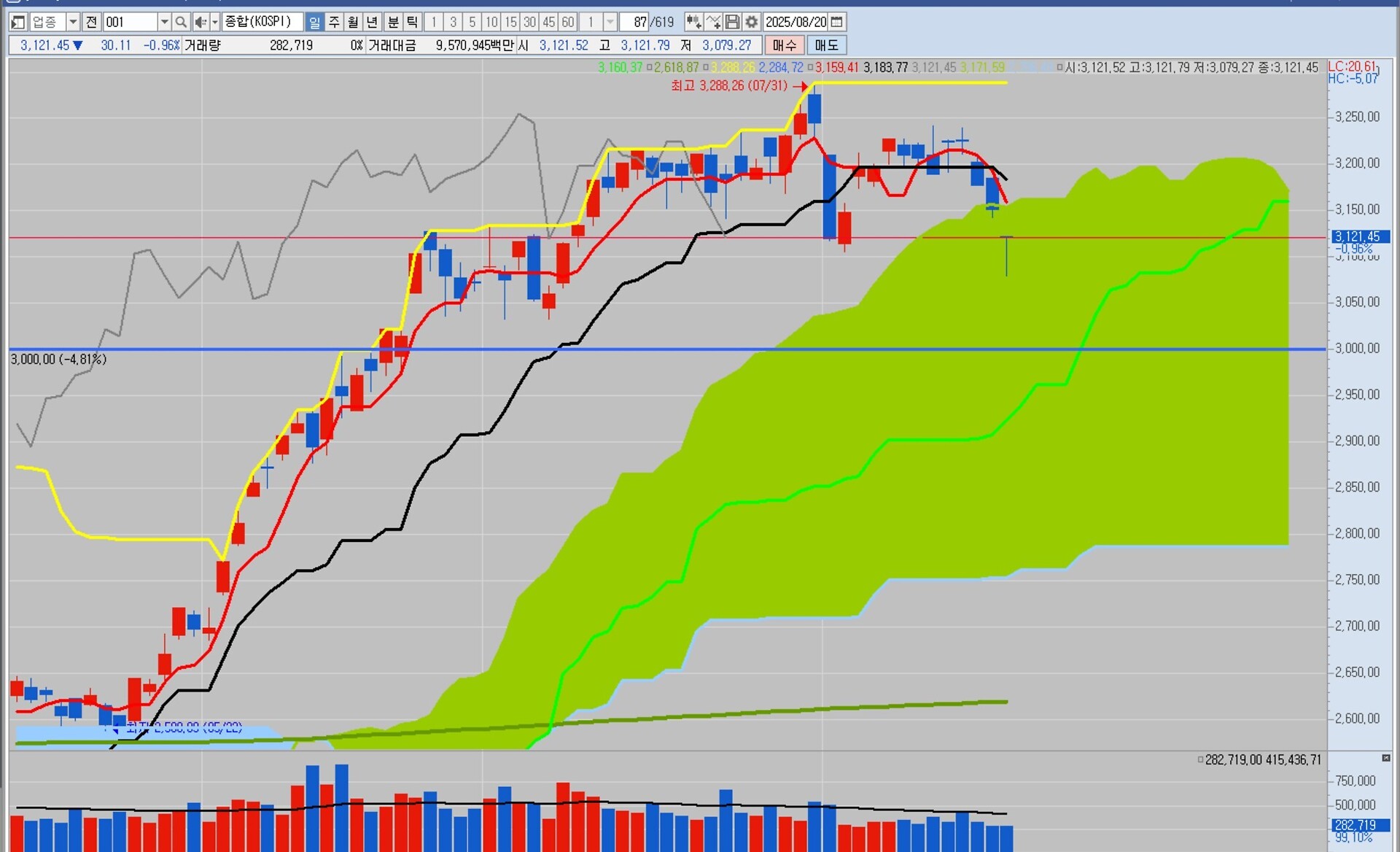Open the 001 code dropdown
The width and height of the screenshot is (1400, 852).
pyautogui.click(x=164, y=22)
